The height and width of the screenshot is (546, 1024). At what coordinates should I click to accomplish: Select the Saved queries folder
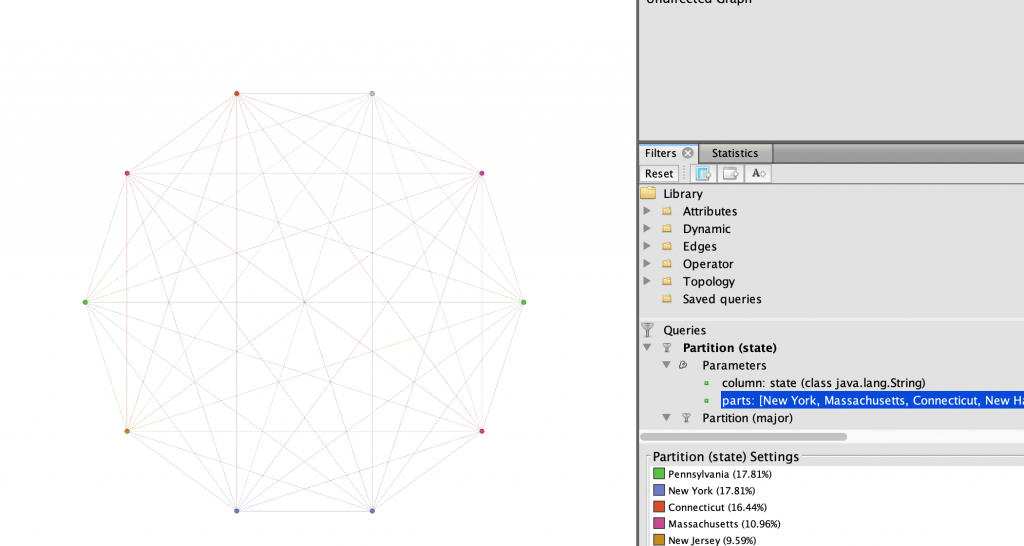[x=721, y=299]
